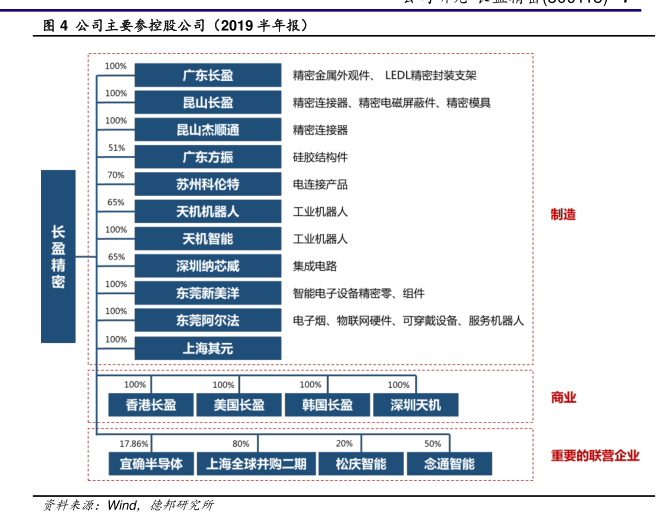Select the 天机机器人 subsidiary box
The width and height of the screenshot is (657, 522).
point(208,212)
